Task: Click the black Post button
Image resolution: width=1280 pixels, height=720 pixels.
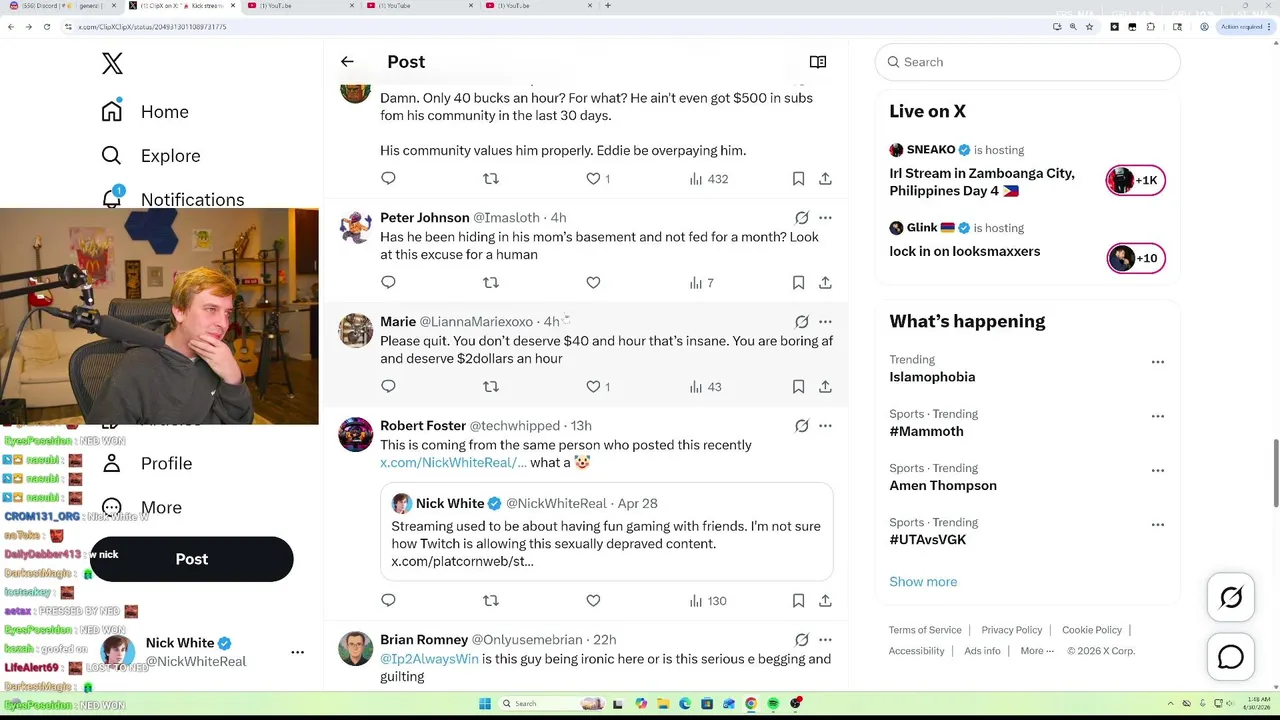Action: pos(192,559)
